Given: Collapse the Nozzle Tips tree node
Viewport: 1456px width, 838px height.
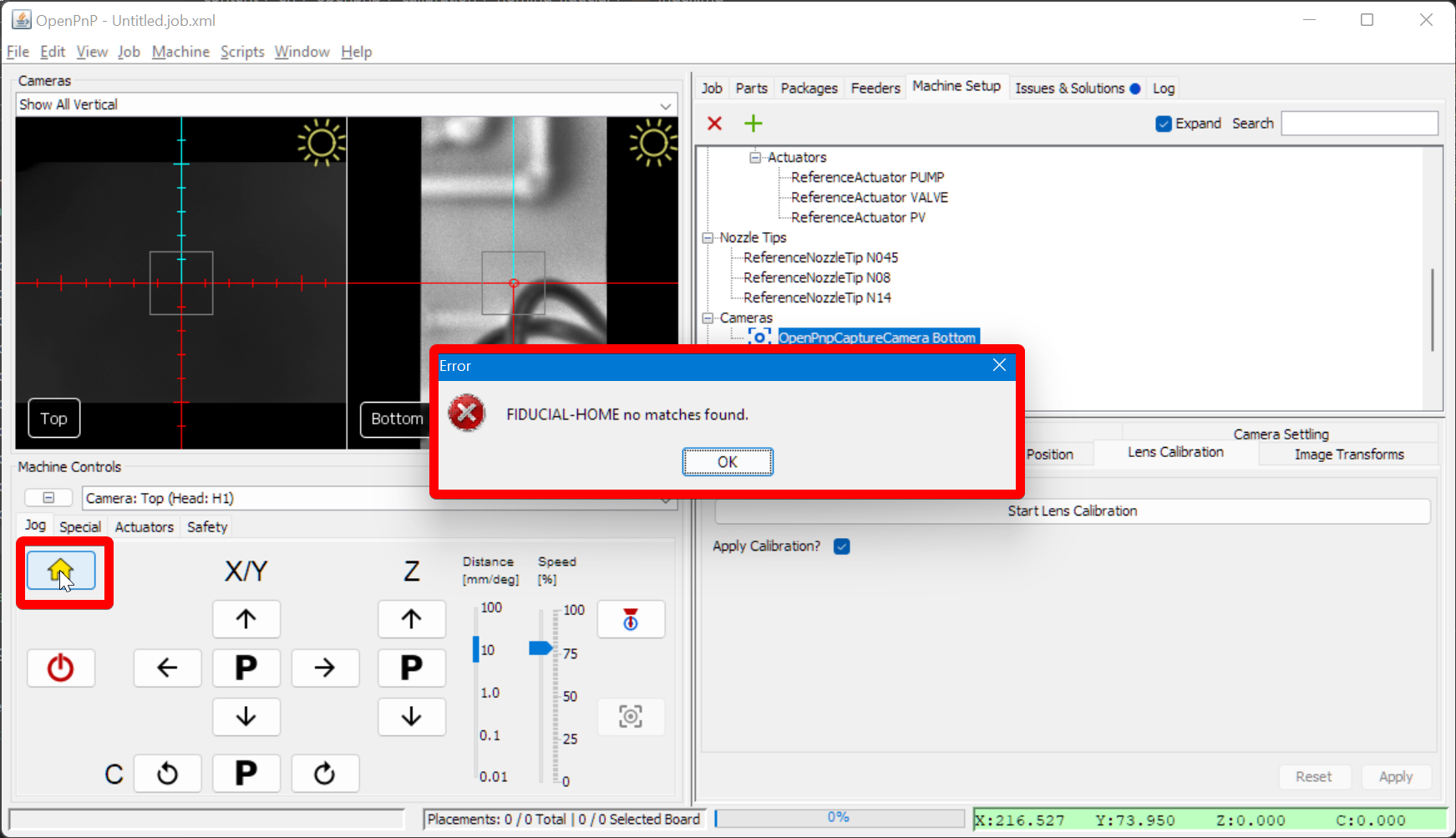Looking at the screenshot, I should (x=708, y=238).
